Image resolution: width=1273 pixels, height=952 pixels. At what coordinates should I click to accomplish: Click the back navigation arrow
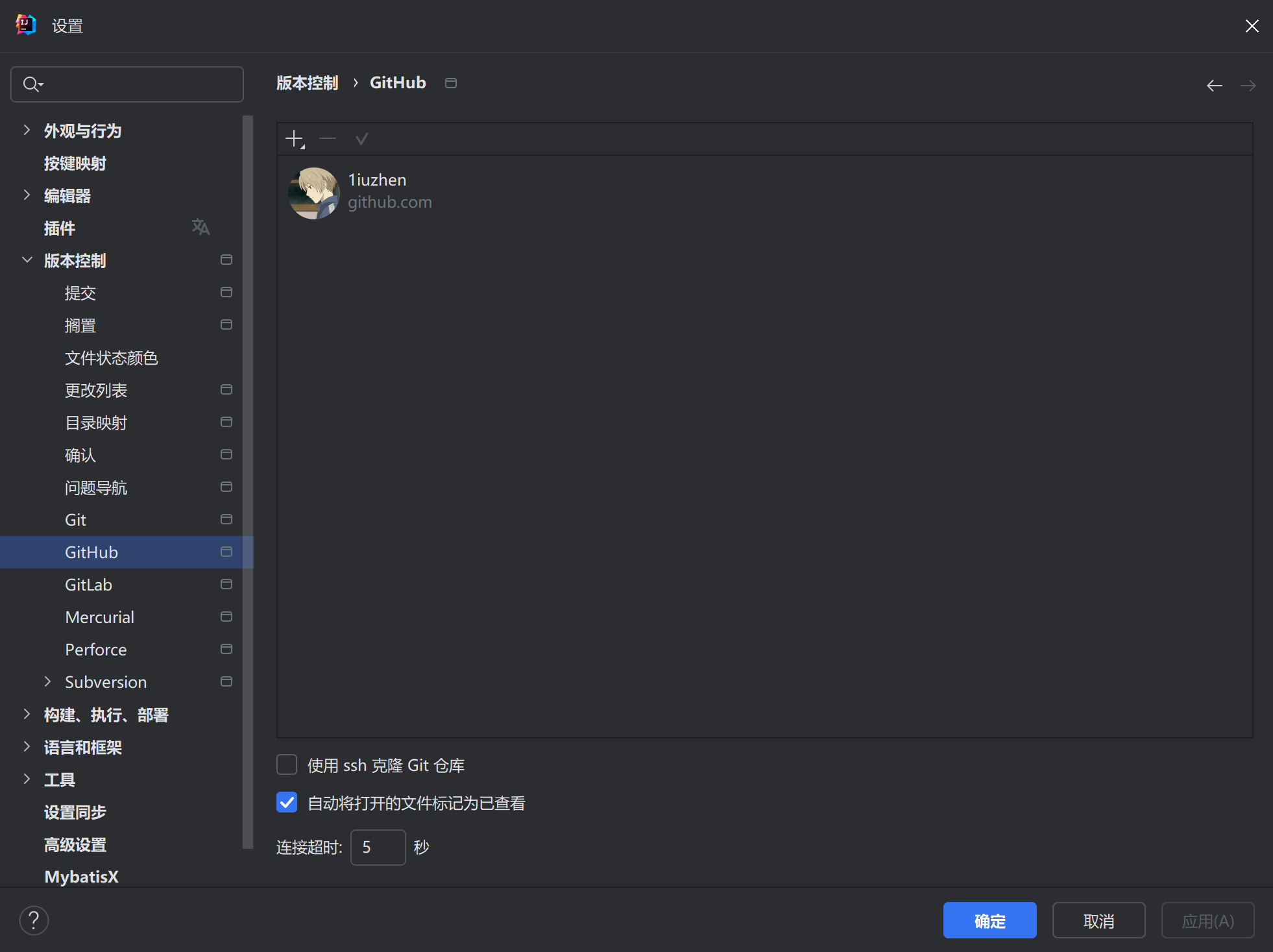pos(1214,86)
